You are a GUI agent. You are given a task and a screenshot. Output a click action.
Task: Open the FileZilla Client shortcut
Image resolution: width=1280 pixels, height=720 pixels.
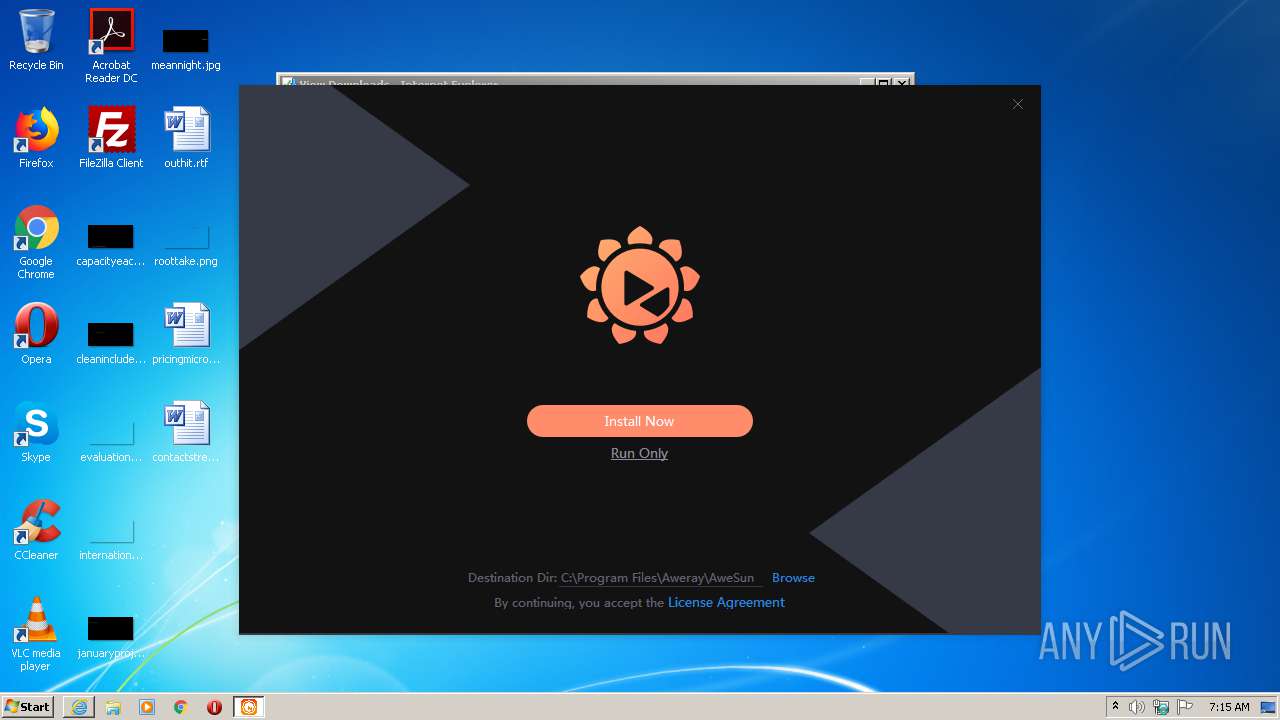coord(111,138)
